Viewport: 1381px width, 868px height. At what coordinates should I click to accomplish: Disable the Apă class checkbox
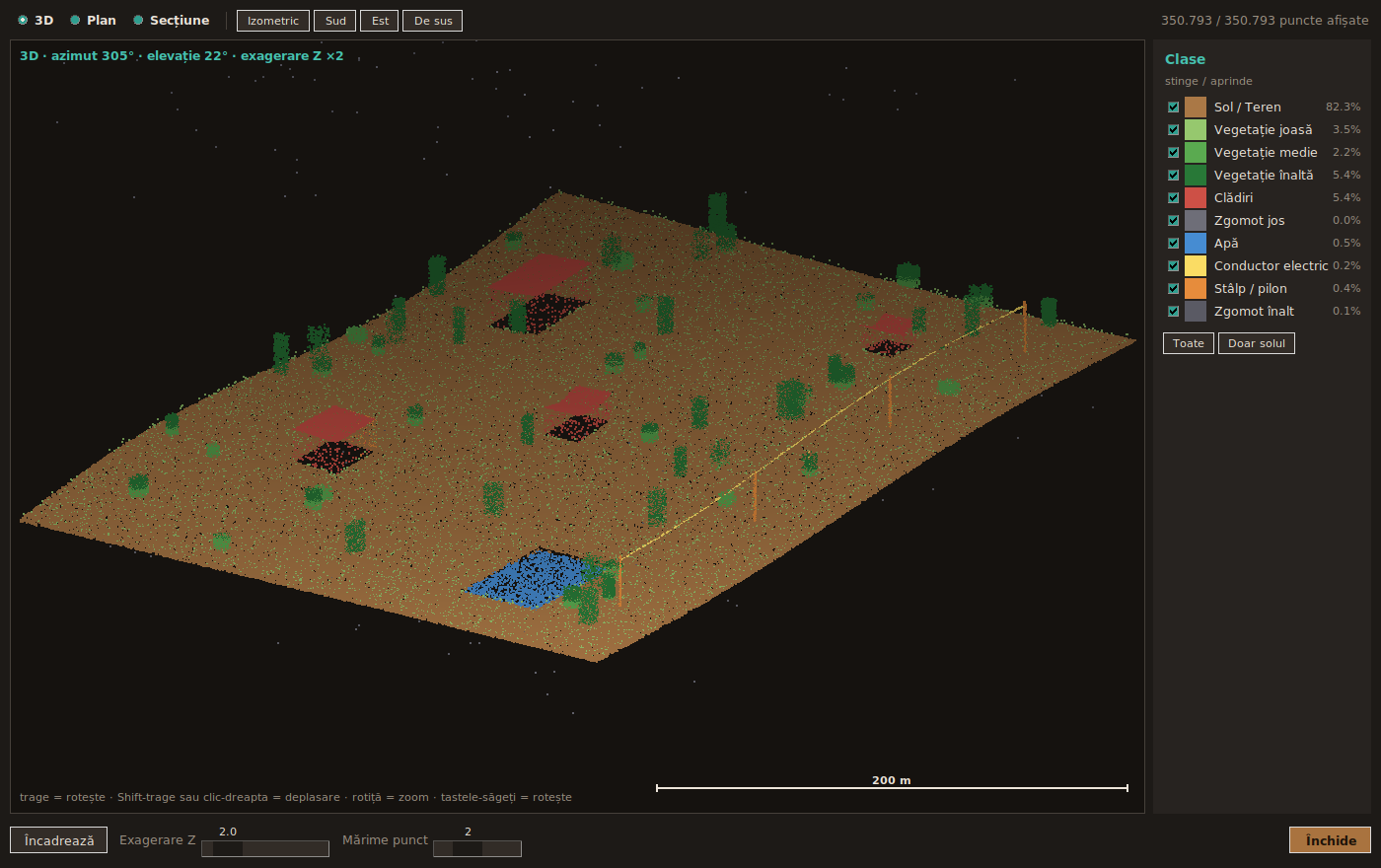click(x=1174, y=243)
